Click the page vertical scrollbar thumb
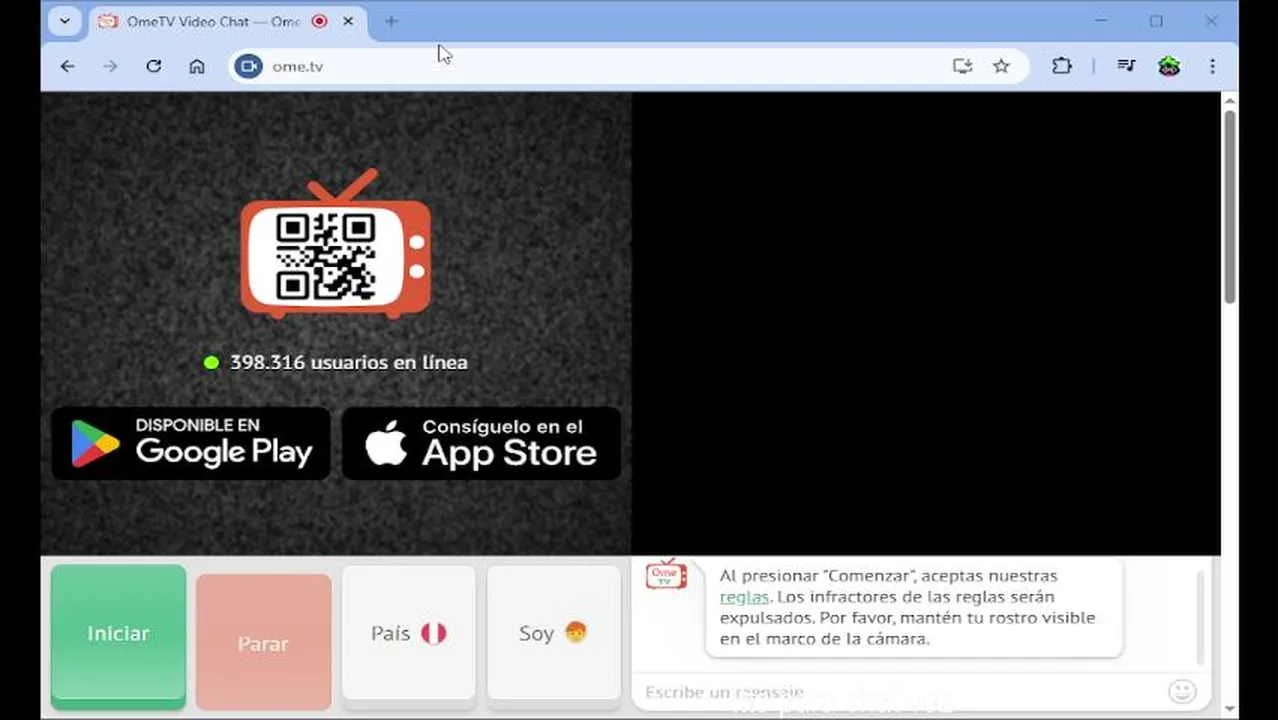This screenshot has height=720, width=1278. click(1229, 205)
